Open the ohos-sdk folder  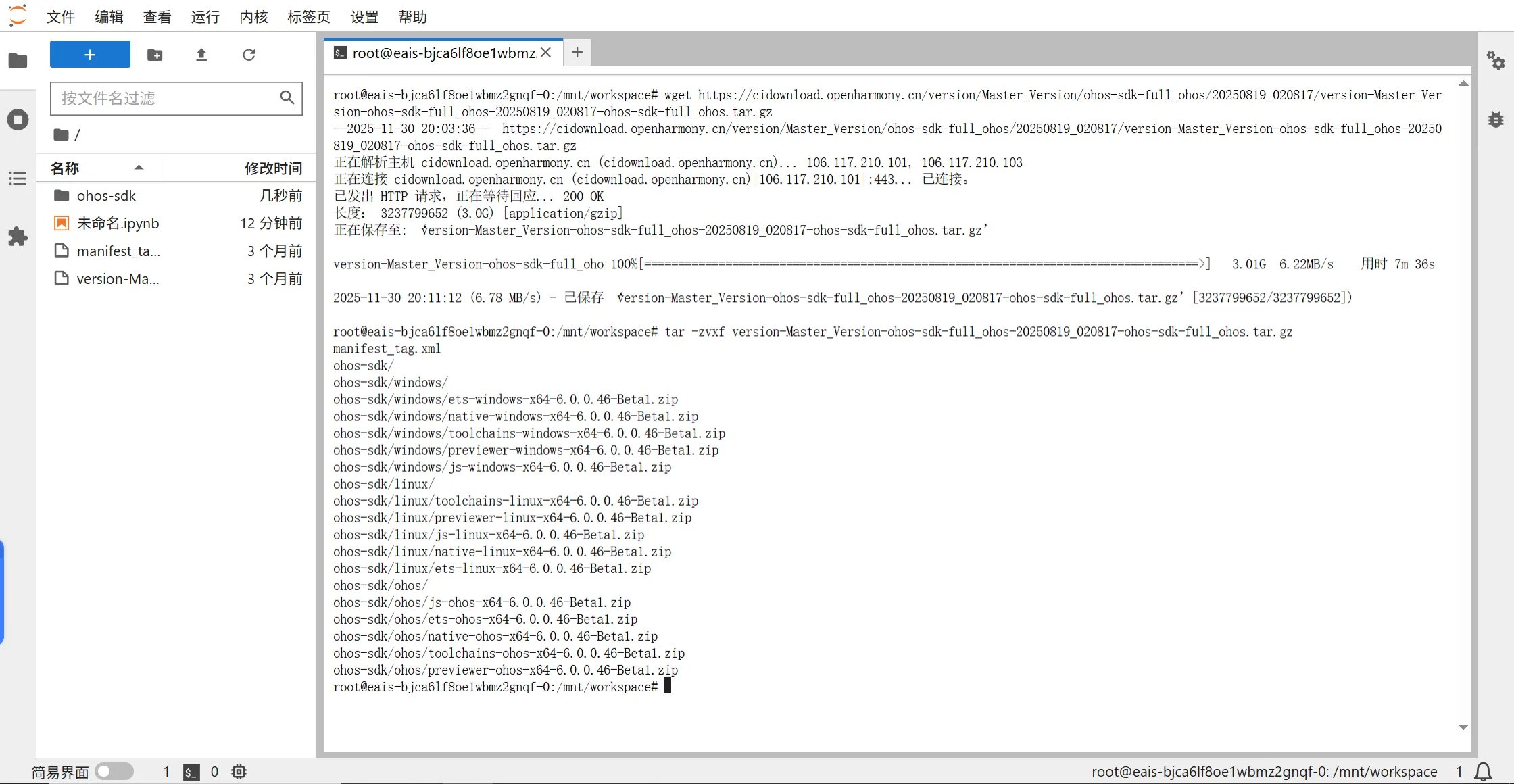106,196
